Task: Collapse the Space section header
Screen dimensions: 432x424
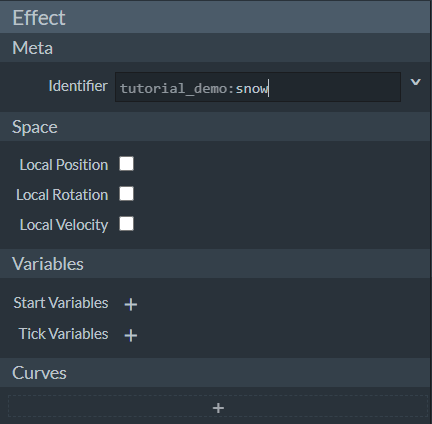Action: pos(215,127)
